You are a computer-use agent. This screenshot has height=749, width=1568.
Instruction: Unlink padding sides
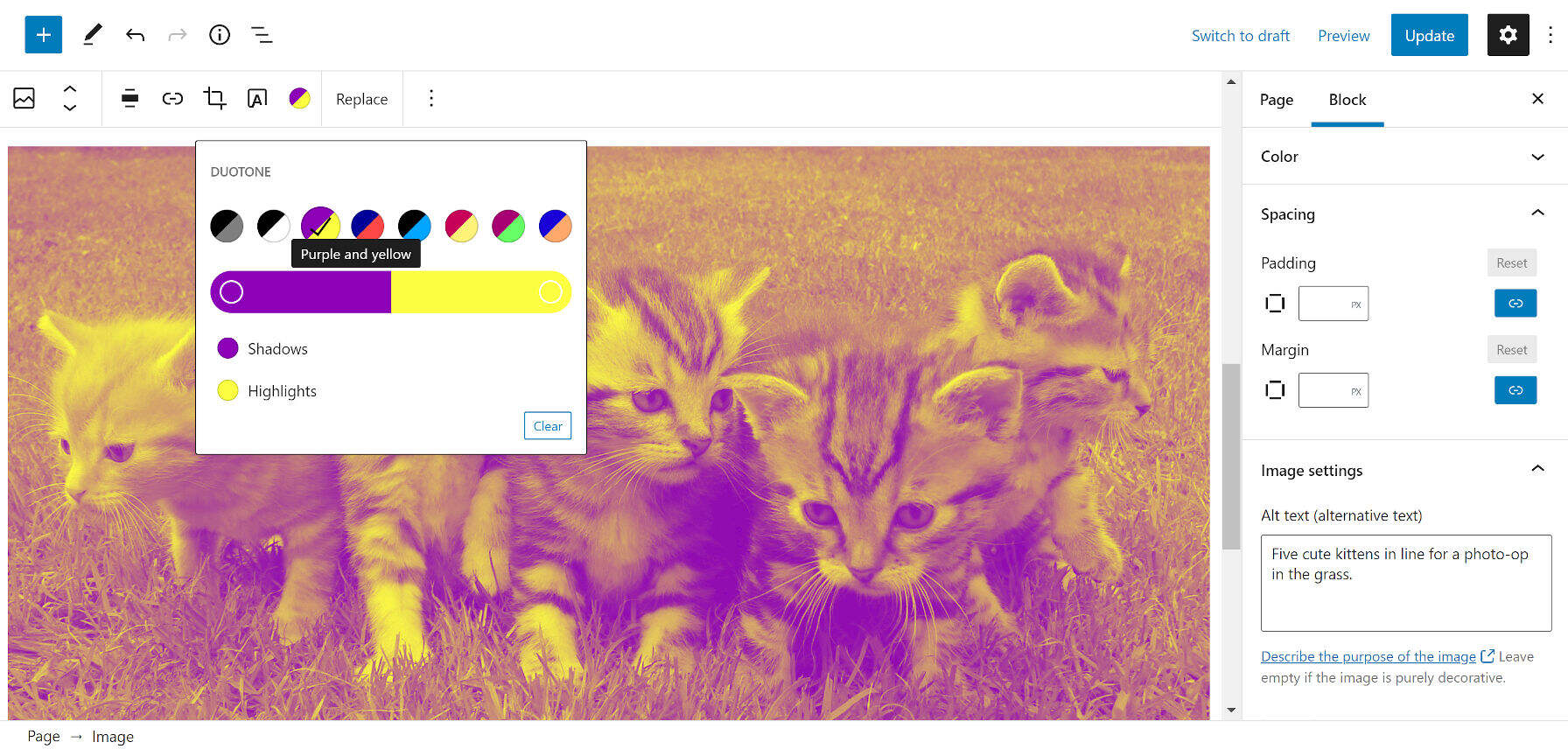(x=1515, y=303)
